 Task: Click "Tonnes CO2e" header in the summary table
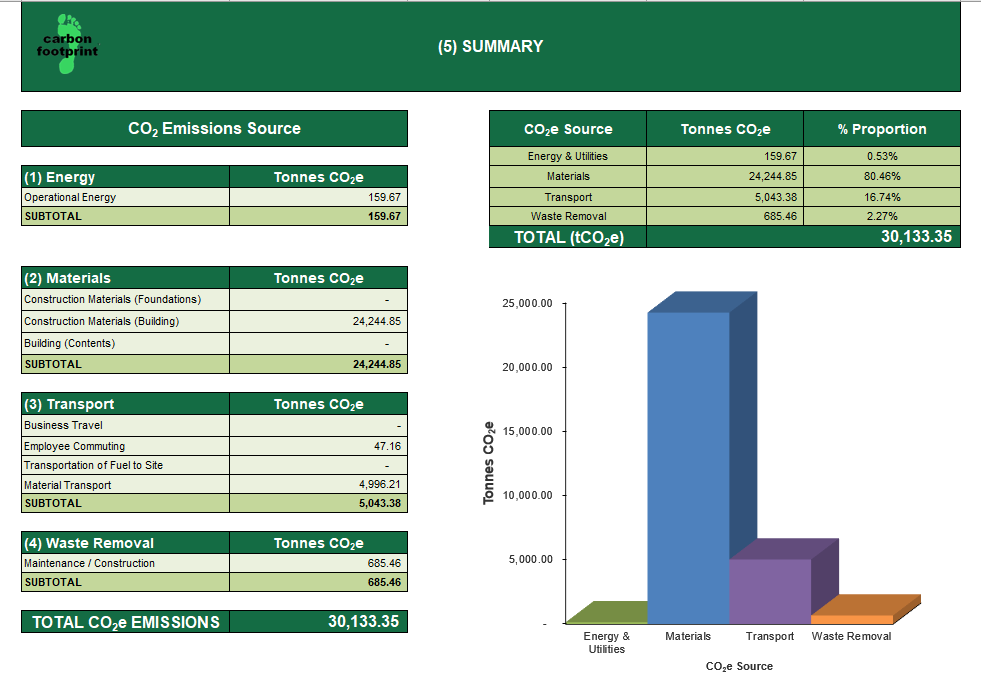[x=726, y=129]
